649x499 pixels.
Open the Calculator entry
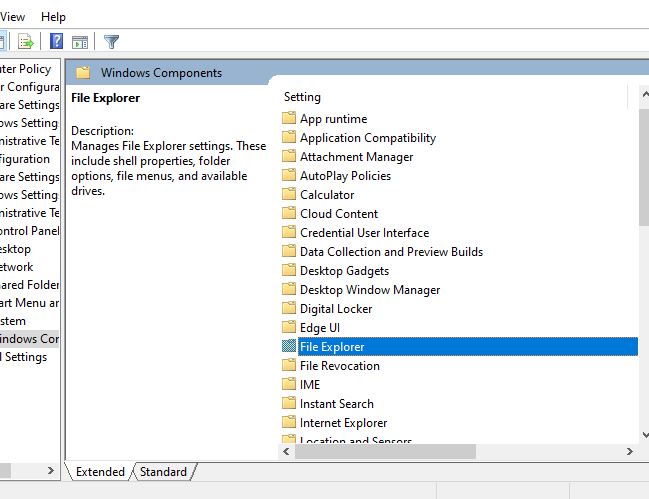[327, 195]
